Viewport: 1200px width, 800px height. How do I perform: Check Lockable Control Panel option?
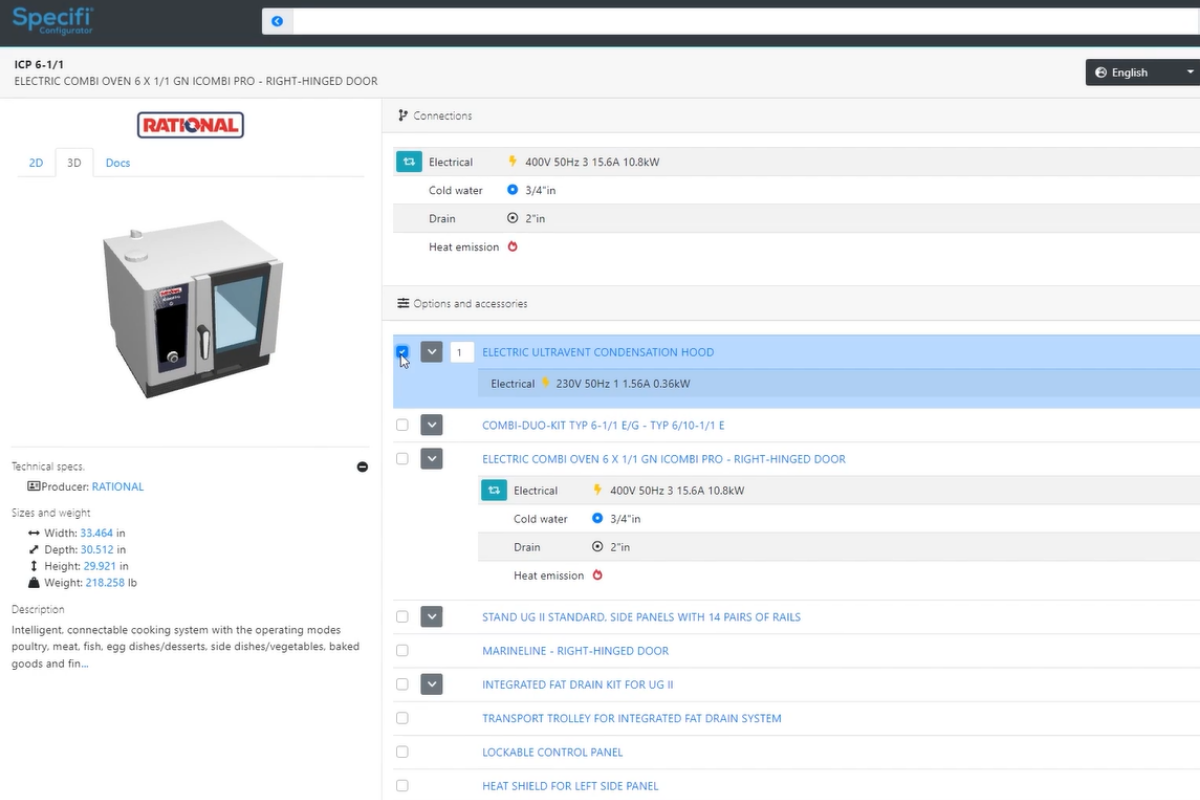click(x=402, y=752)
